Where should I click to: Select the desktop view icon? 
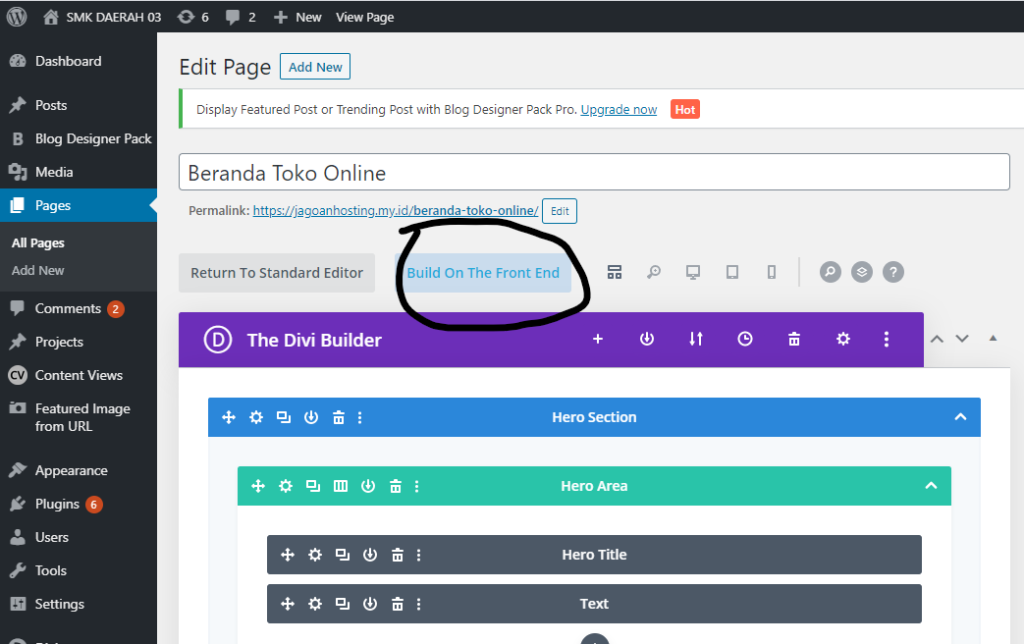click(692, 272)
